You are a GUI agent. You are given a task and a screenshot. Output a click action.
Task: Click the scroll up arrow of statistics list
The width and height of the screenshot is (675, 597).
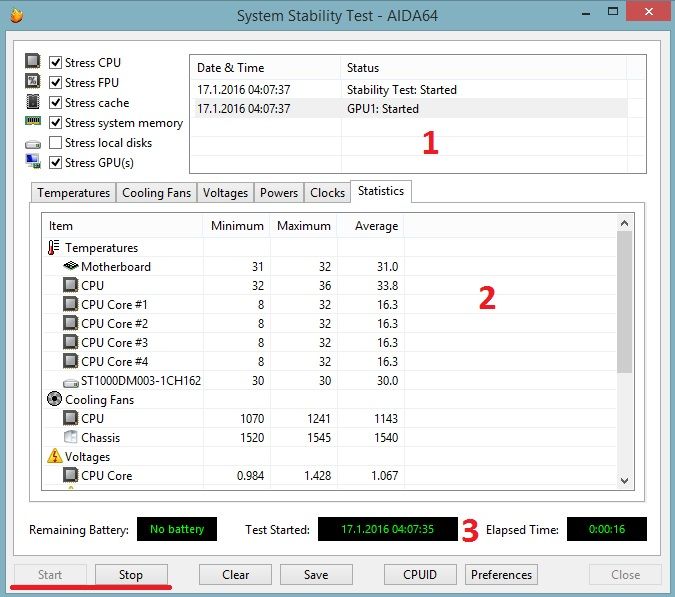624,223
